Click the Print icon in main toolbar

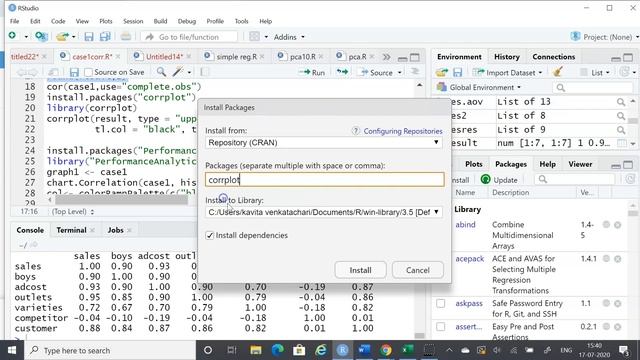[126, 37]
